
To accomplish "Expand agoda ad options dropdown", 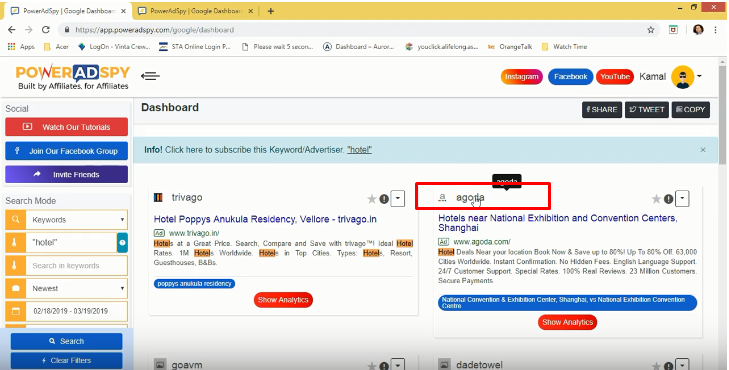I will pos(682,198).
